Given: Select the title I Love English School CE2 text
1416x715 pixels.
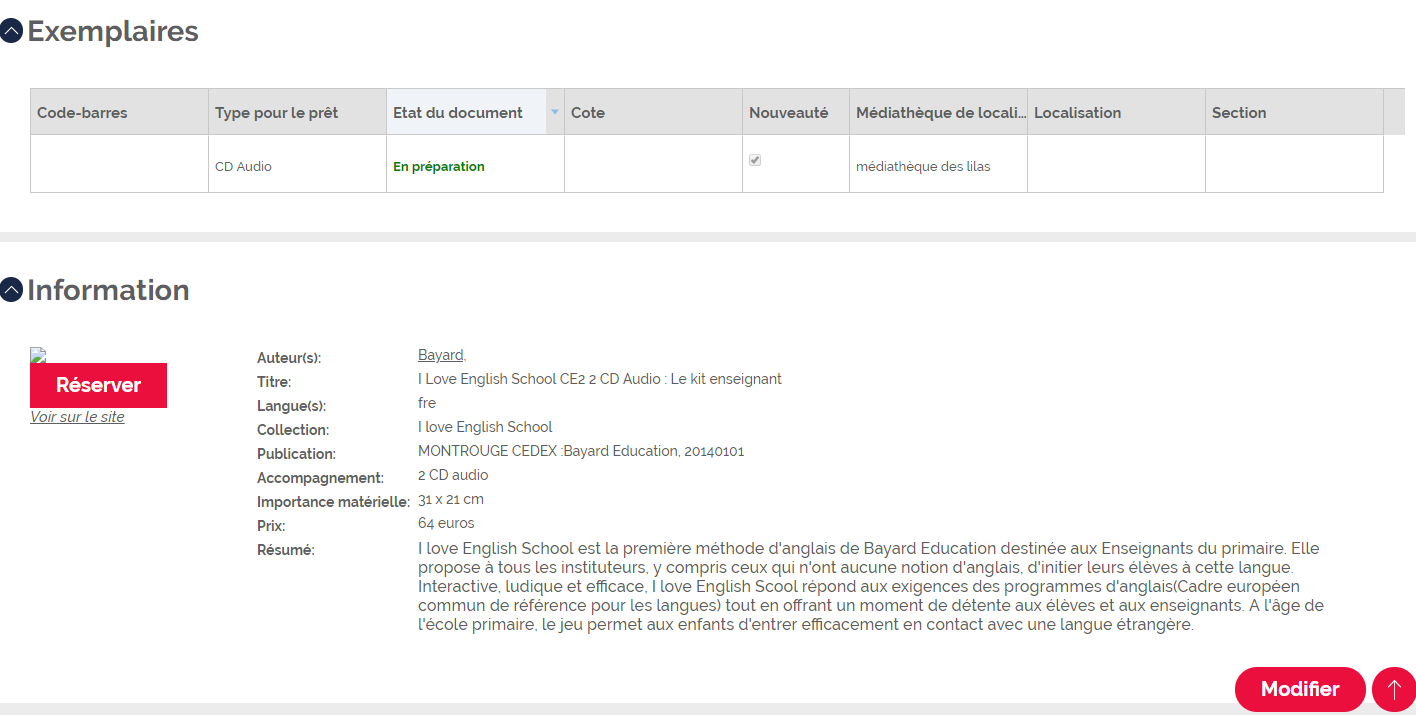Looking at the screenshot, I should coord(600,379).
